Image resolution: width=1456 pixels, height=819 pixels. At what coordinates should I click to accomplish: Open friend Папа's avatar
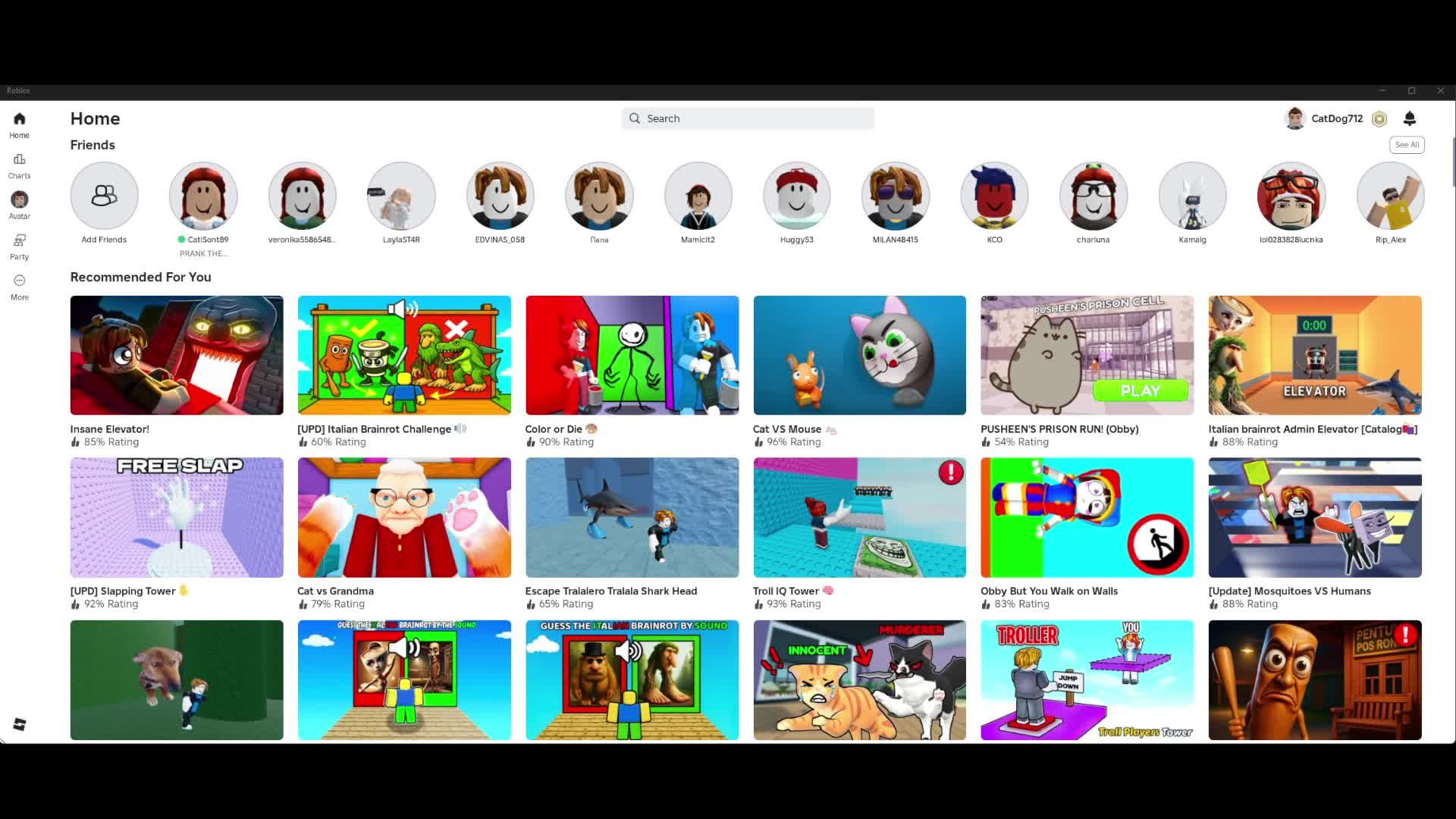point(599,196)
